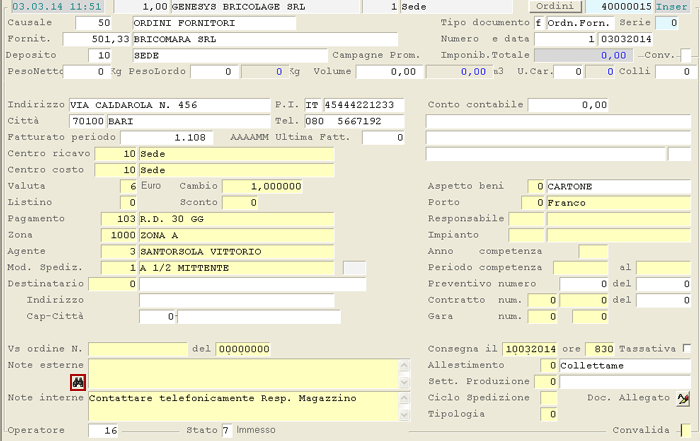
Task: Click the Imponib.Totale field
Action: pos(583,55)
